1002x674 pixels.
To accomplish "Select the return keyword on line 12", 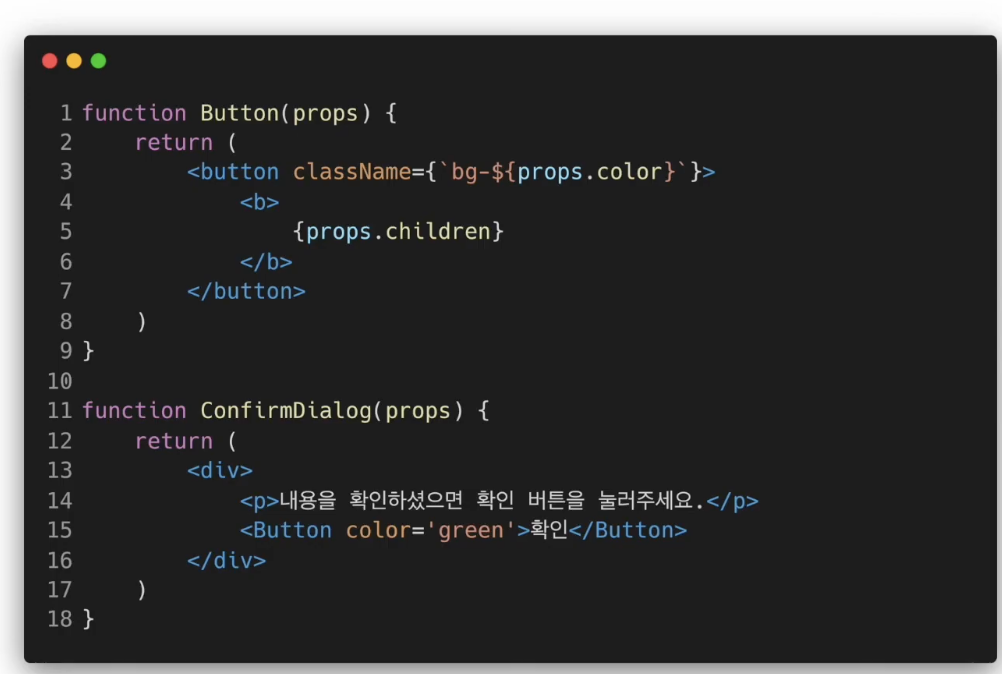I will click(174, 440).
